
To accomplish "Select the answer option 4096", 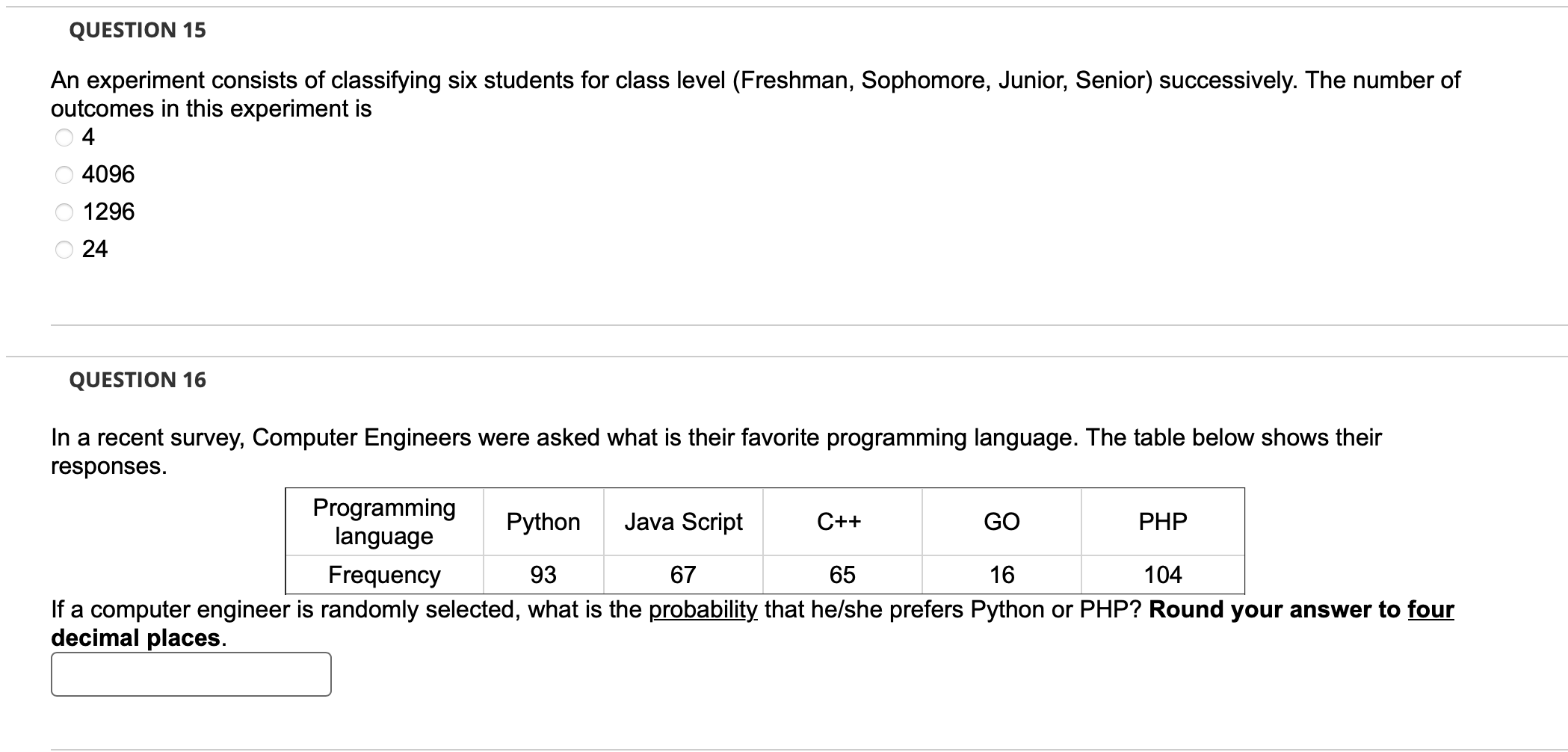I will [66, 174].
